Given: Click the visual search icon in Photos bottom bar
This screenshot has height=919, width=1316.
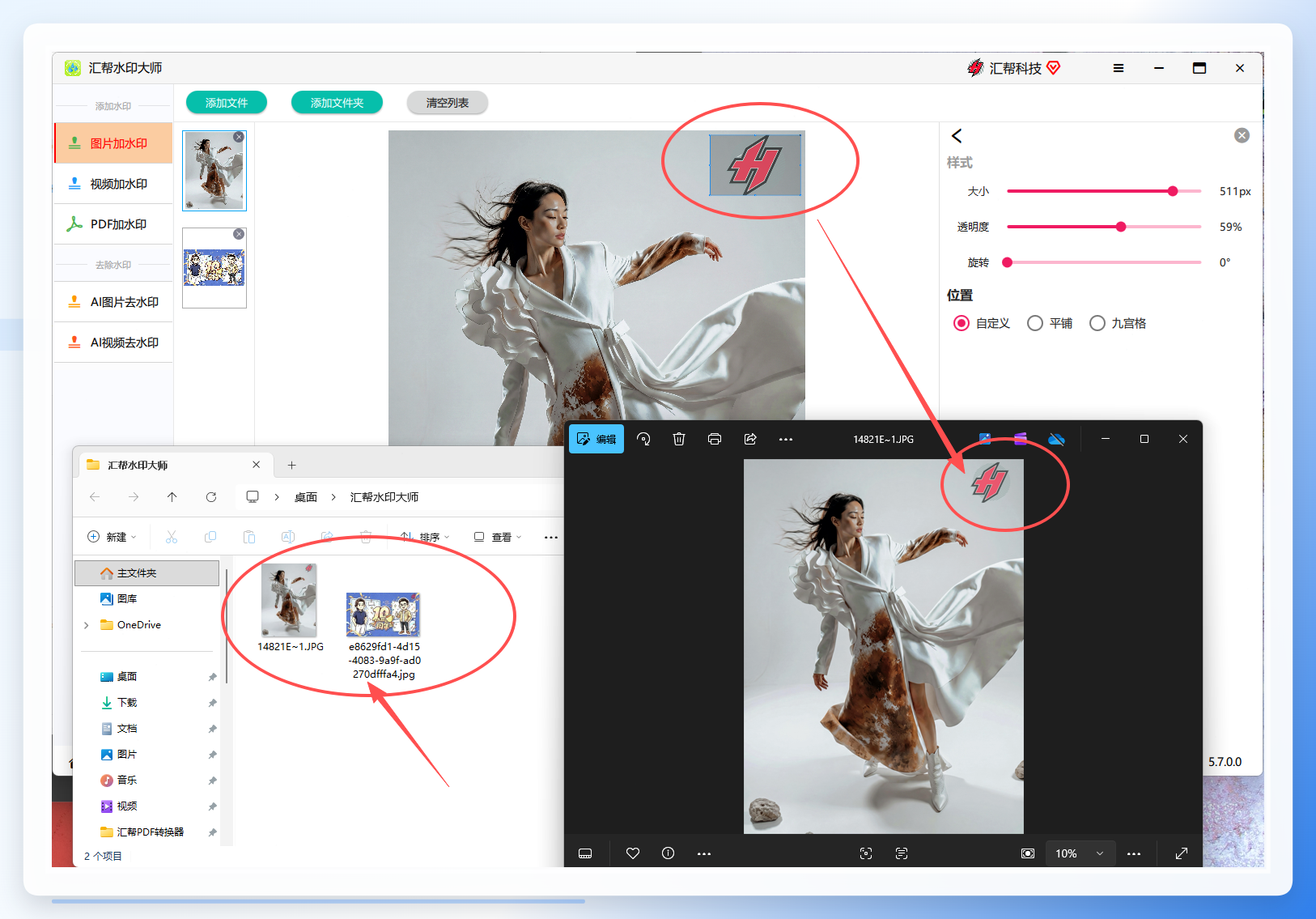Looking at the screenshot, I should click(866, 853).
